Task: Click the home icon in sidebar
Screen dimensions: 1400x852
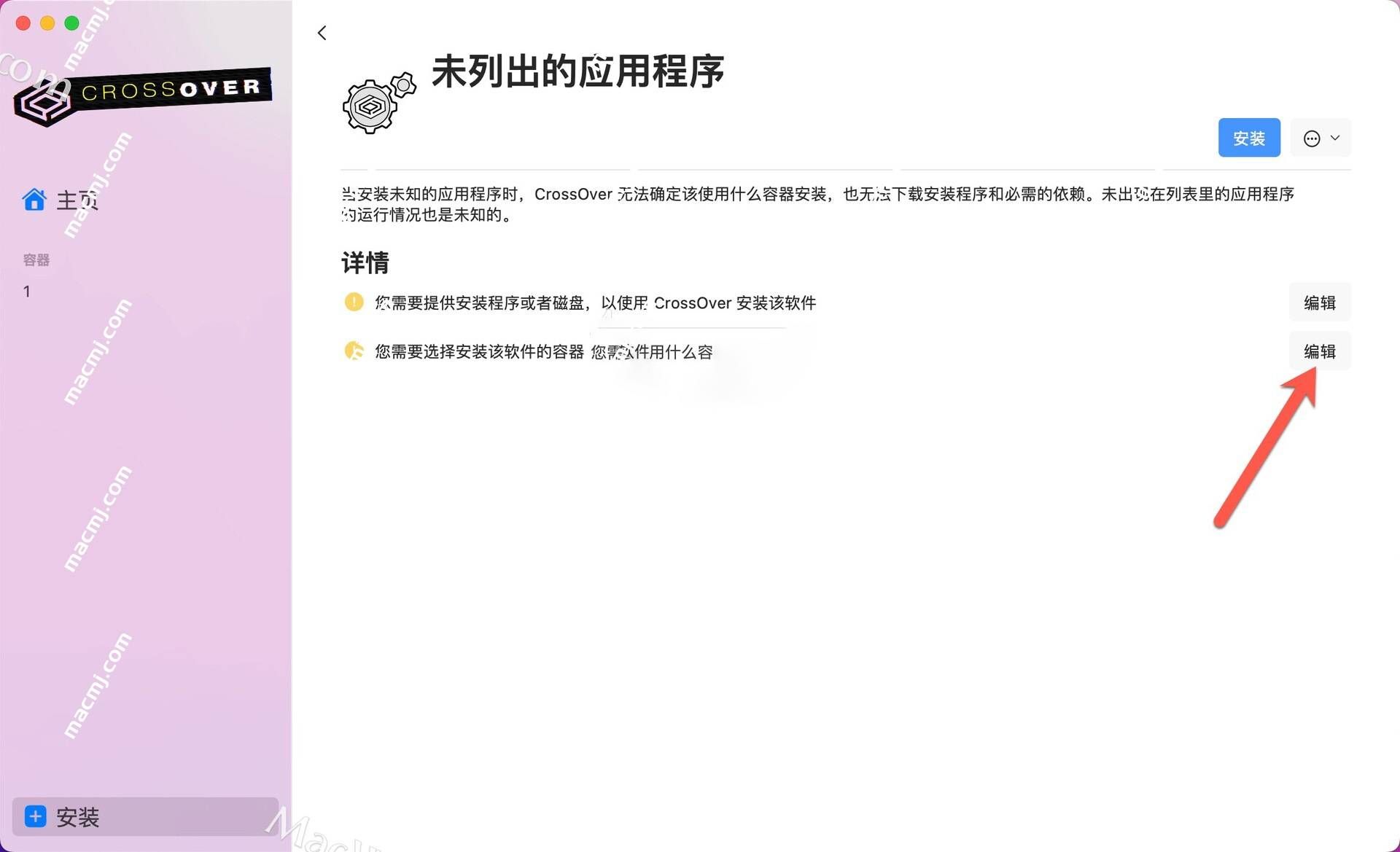Action: 34,199
